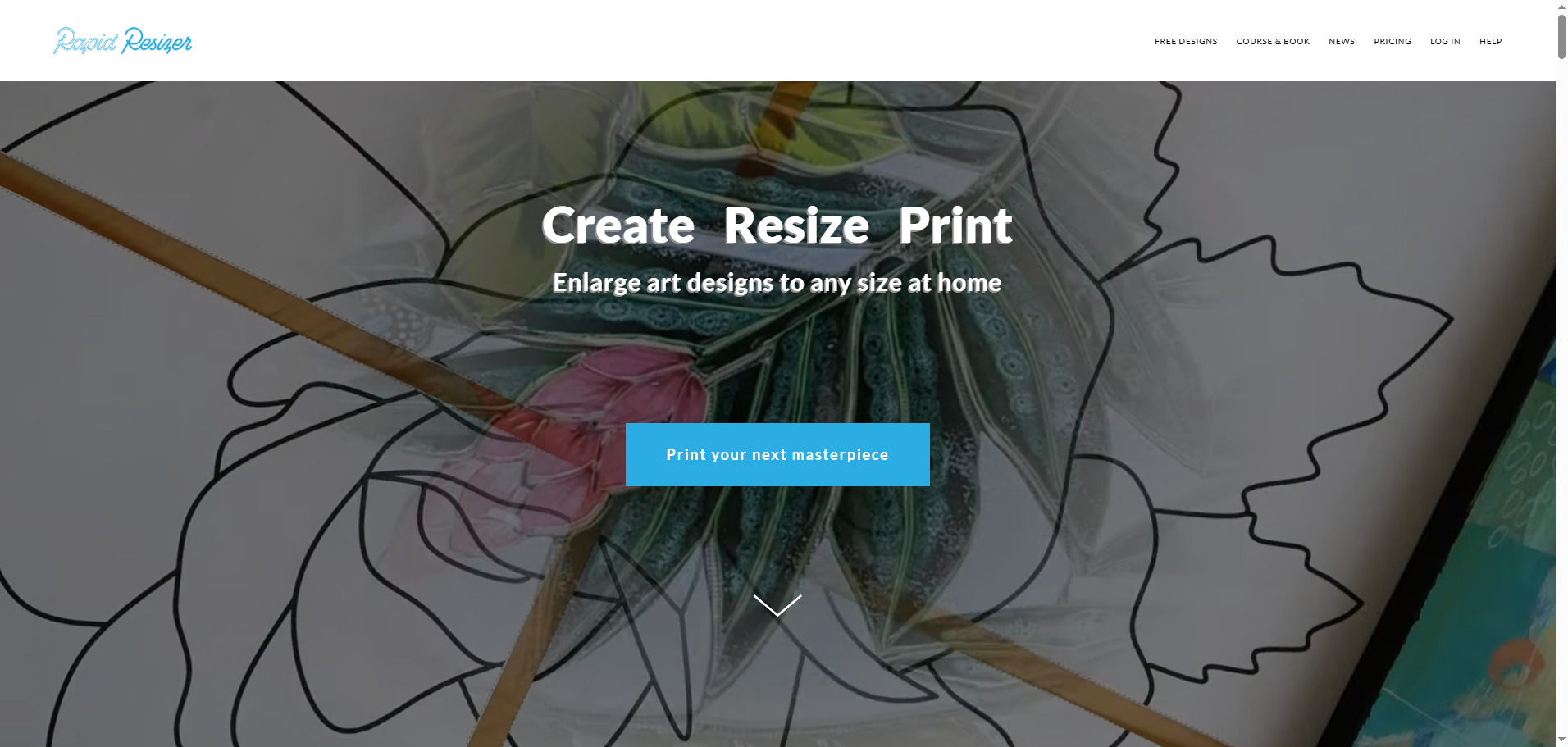Click the word Print in headline
This screenshot has height=747, width=1568.
tap(955, 225)
